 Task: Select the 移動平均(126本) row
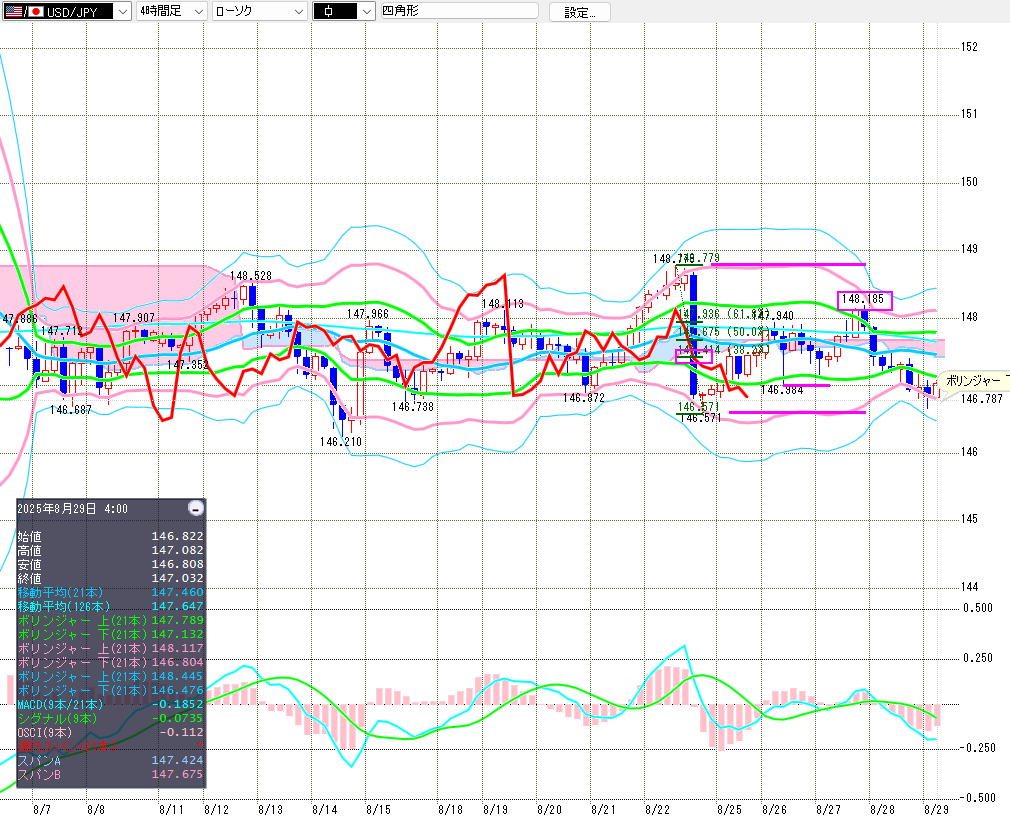tap(110, 606)
